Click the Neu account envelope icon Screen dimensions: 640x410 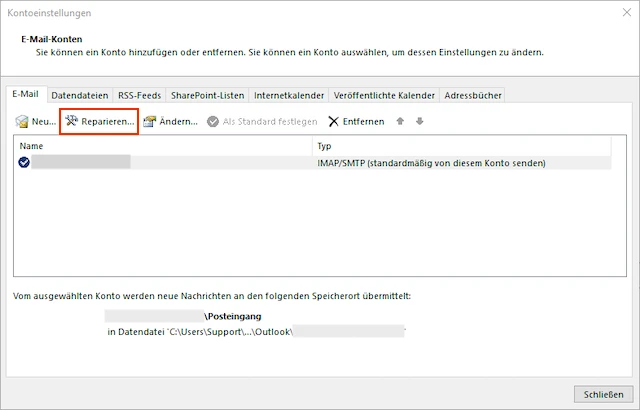22,121
